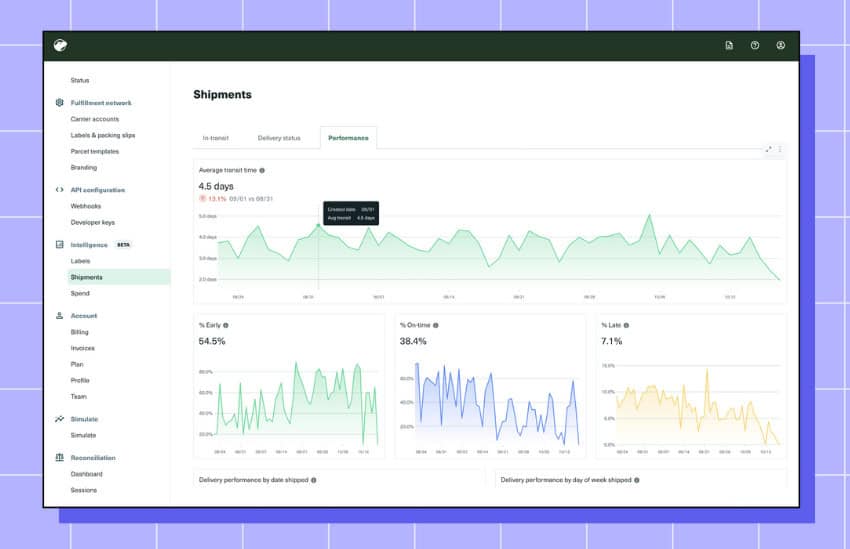Open the documentation icon in header
This screenshot has height=549, width=850.
pos(729,46)
